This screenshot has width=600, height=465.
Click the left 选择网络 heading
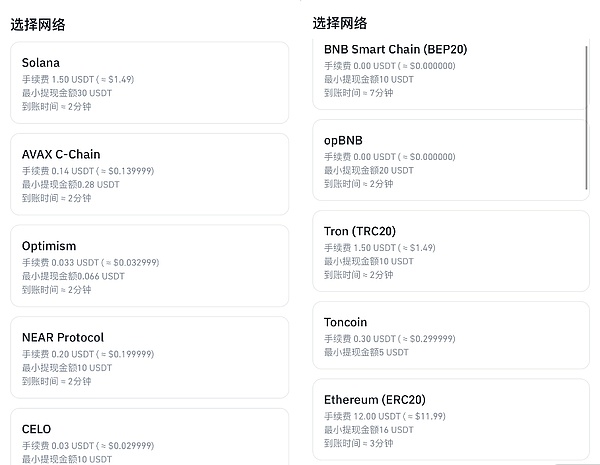[39, 25]
